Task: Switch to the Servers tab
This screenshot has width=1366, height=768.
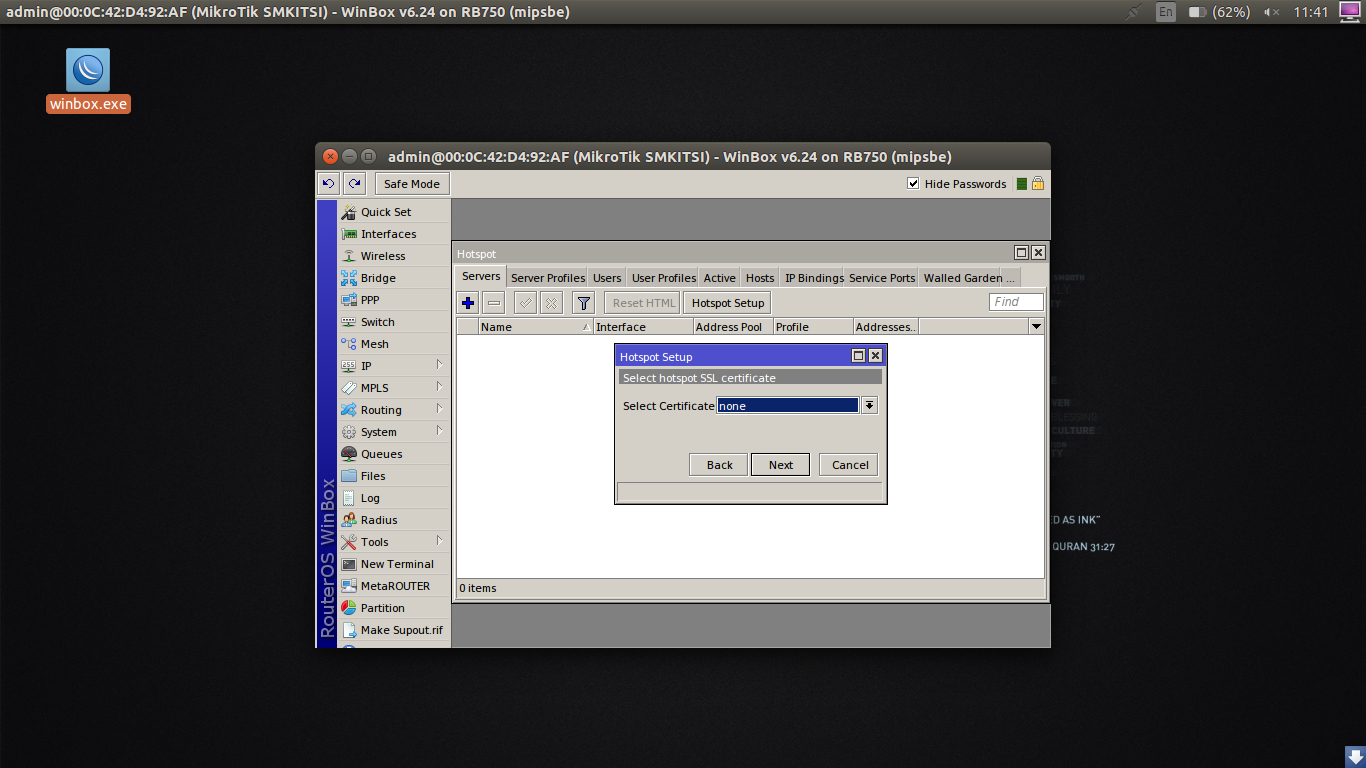Action: pyautogui.click(x=481, y=277)
